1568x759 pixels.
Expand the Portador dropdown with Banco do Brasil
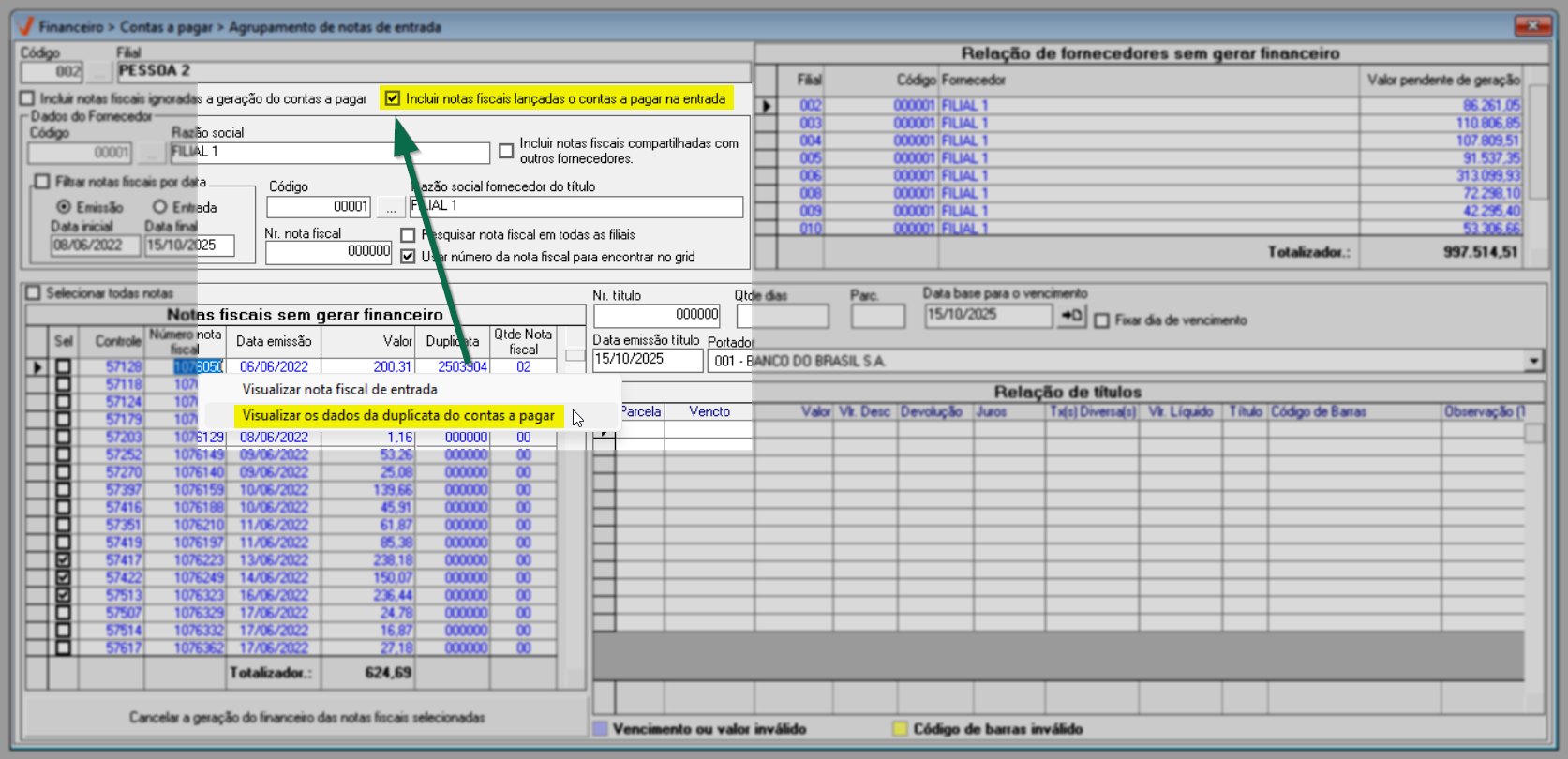coord(1533,361)
